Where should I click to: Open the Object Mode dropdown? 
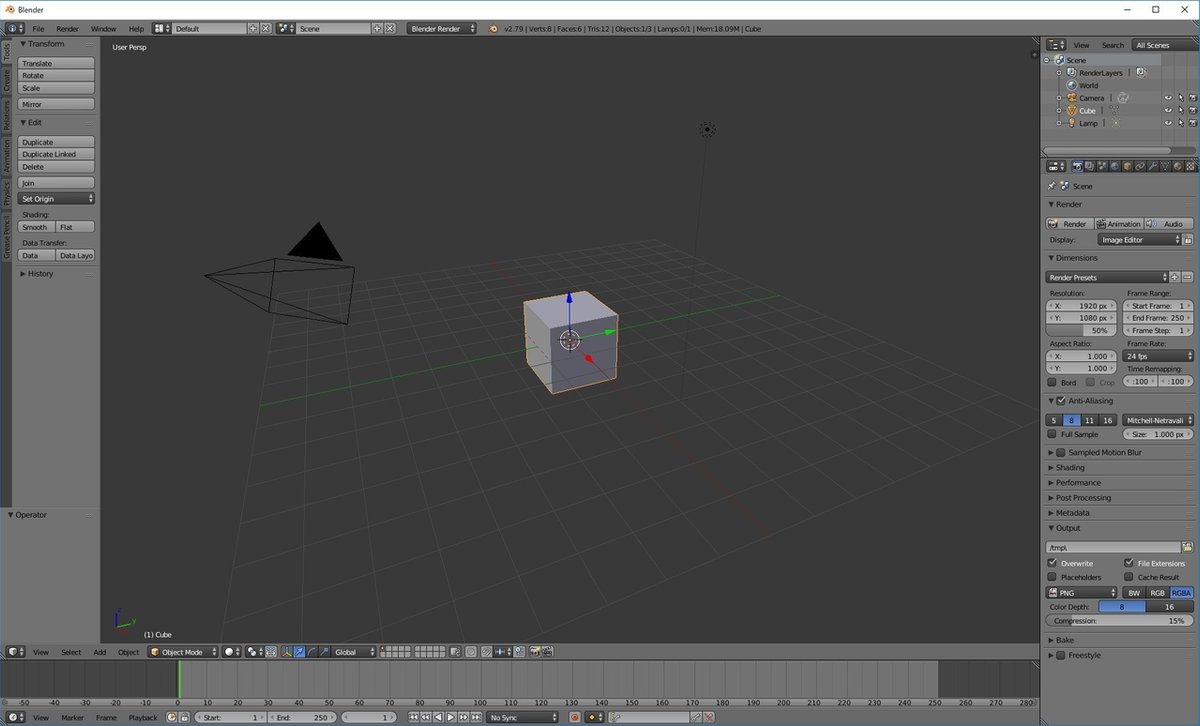tap(182, 652)
